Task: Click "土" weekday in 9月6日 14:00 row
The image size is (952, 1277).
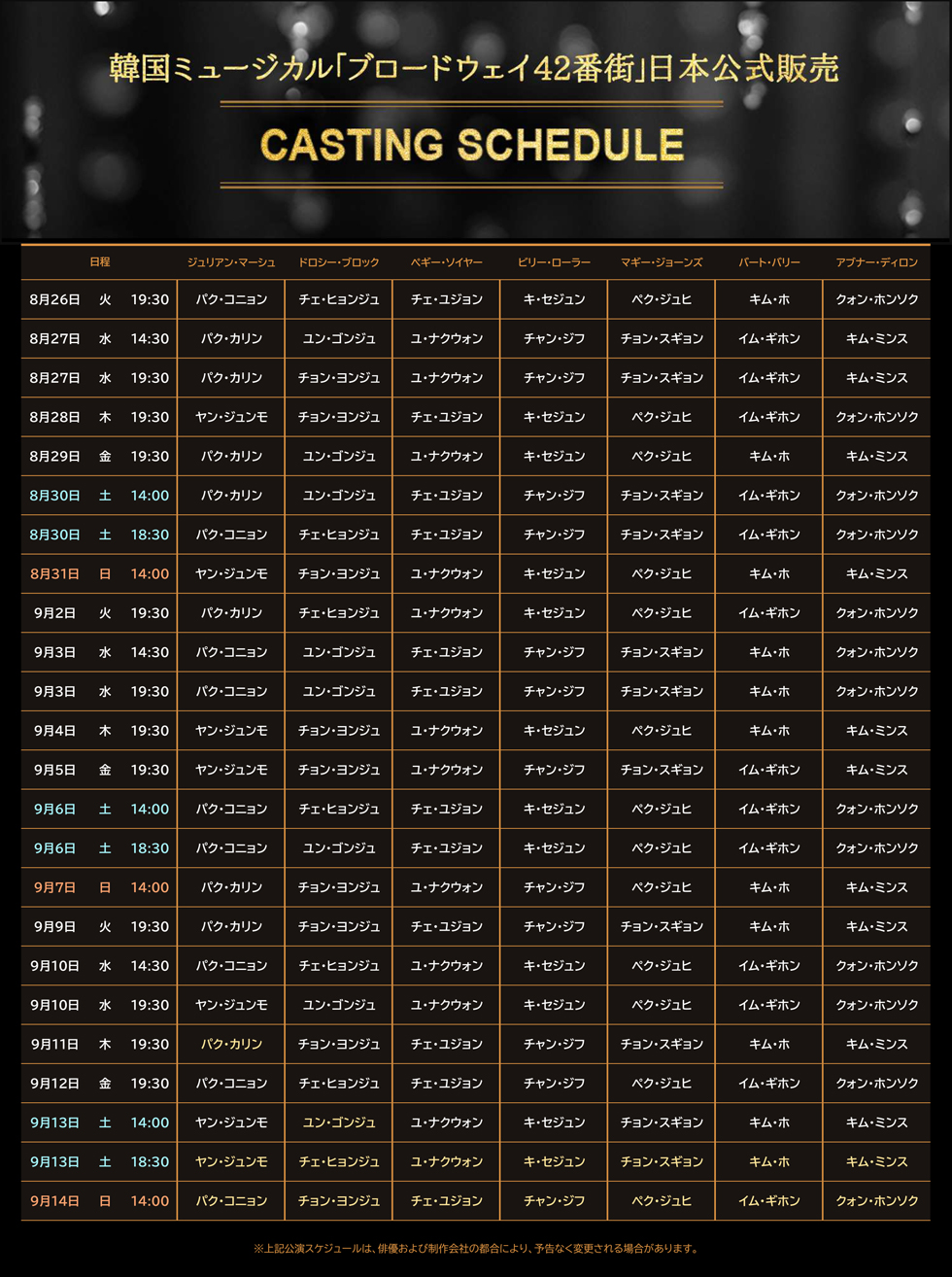Action: tap(105, 809)
